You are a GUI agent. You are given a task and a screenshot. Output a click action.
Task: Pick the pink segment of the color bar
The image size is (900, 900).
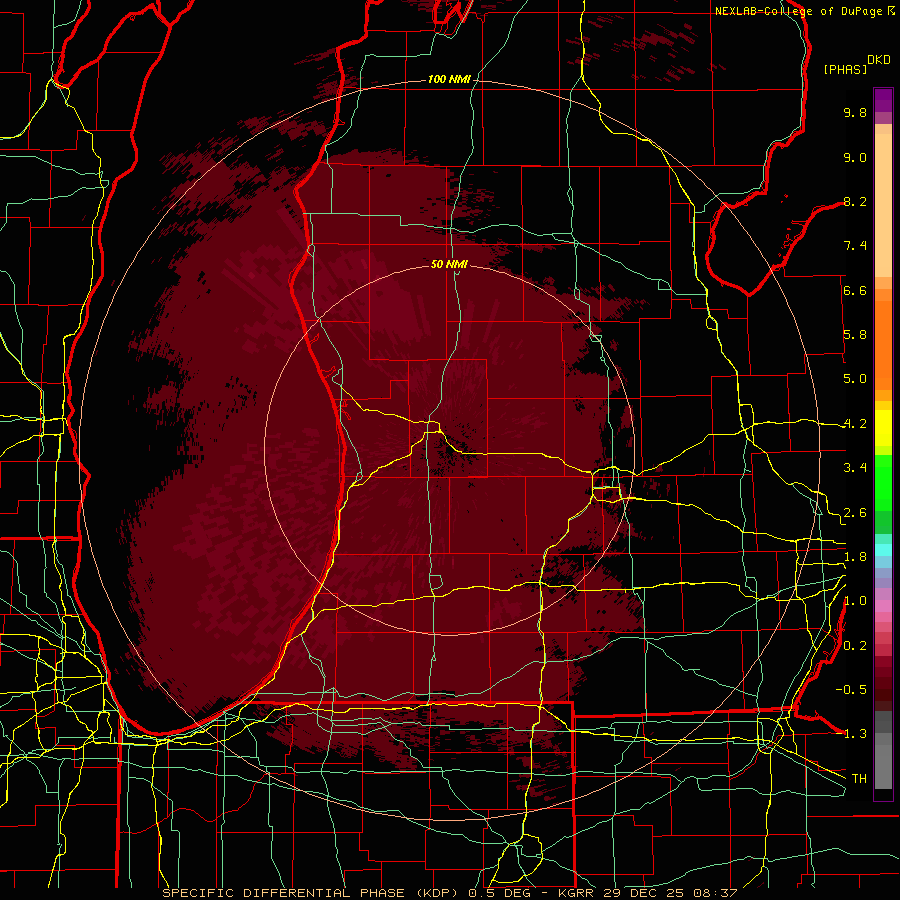[x=883, y=606]
